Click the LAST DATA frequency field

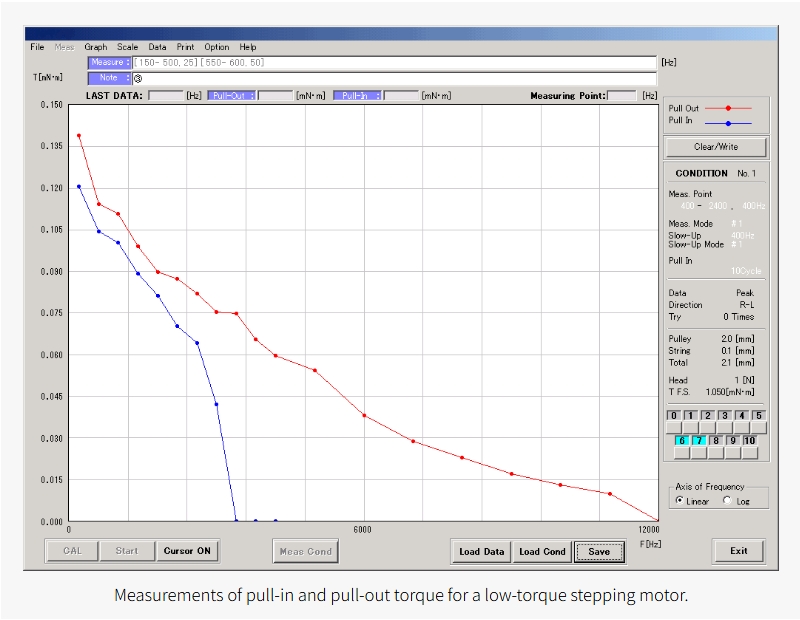click(x=166, y=95)
